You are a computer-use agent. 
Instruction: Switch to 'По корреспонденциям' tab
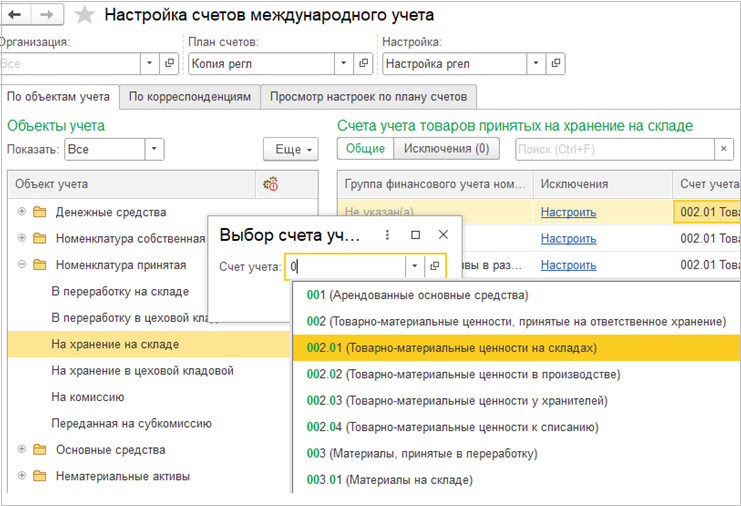(x=189, y=96)
